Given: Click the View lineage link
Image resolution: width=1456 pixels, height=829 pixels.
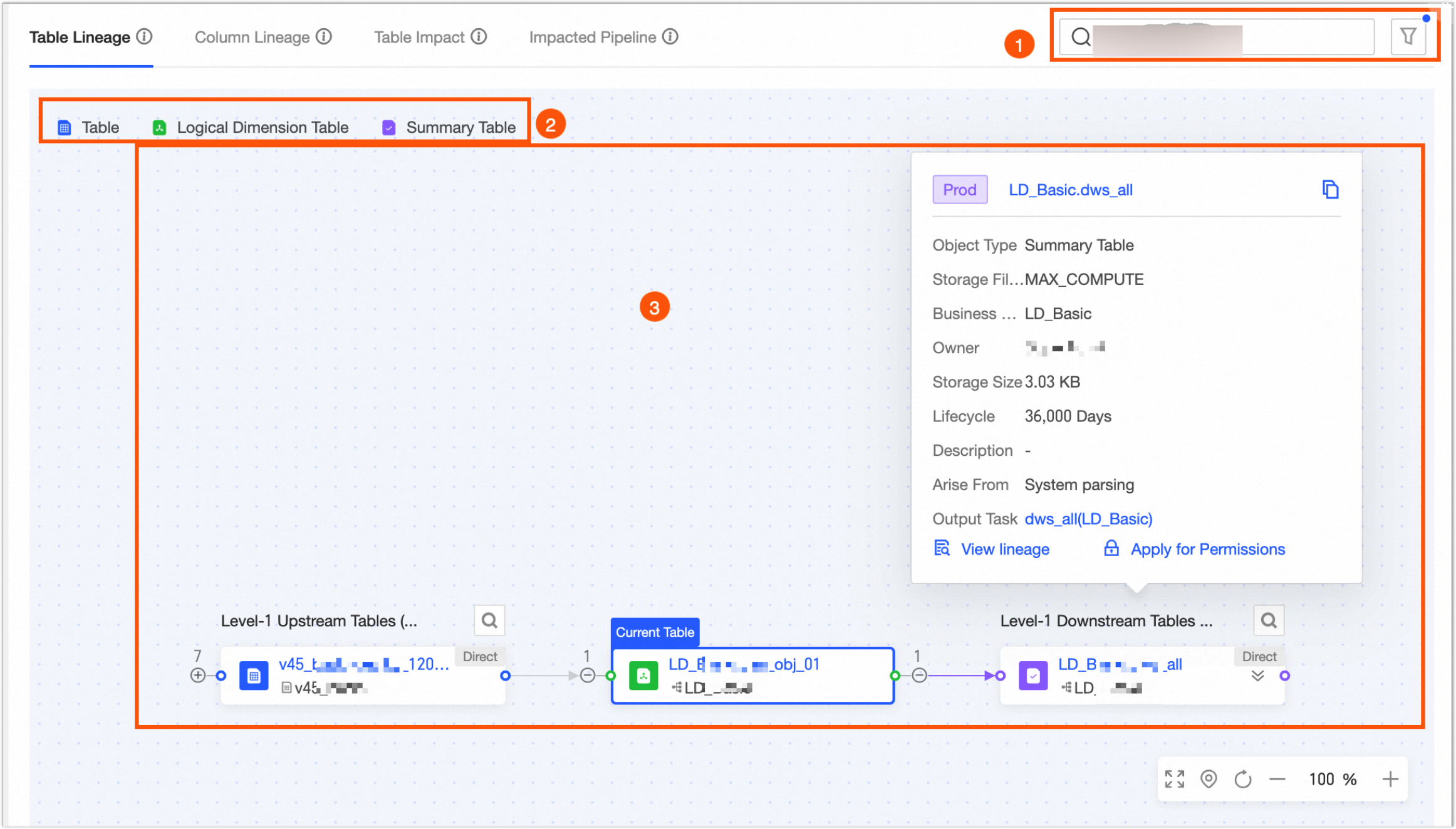Looking at the screenshot, I should point(1004,549).
